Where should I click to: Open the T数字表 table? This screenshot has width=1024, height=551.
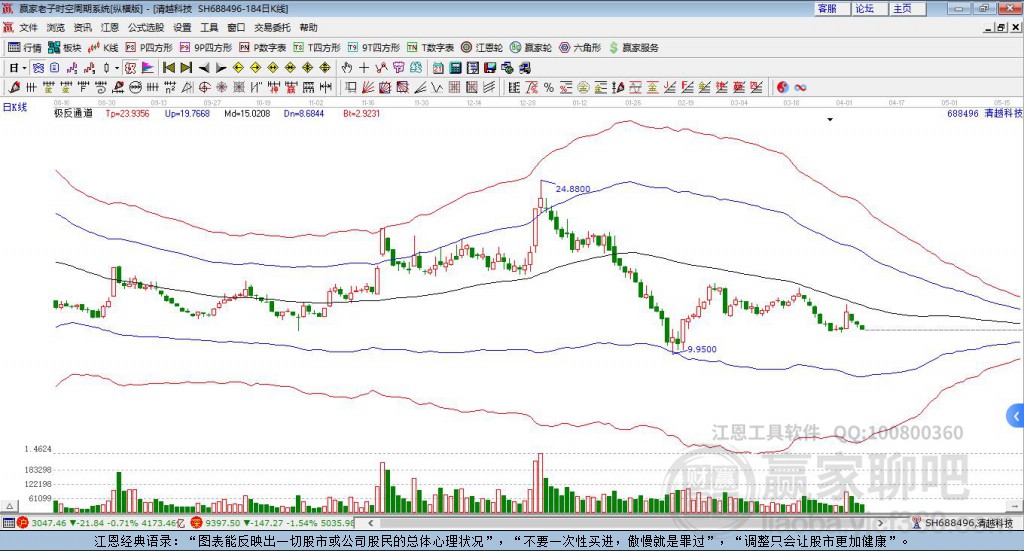[430, 48]
